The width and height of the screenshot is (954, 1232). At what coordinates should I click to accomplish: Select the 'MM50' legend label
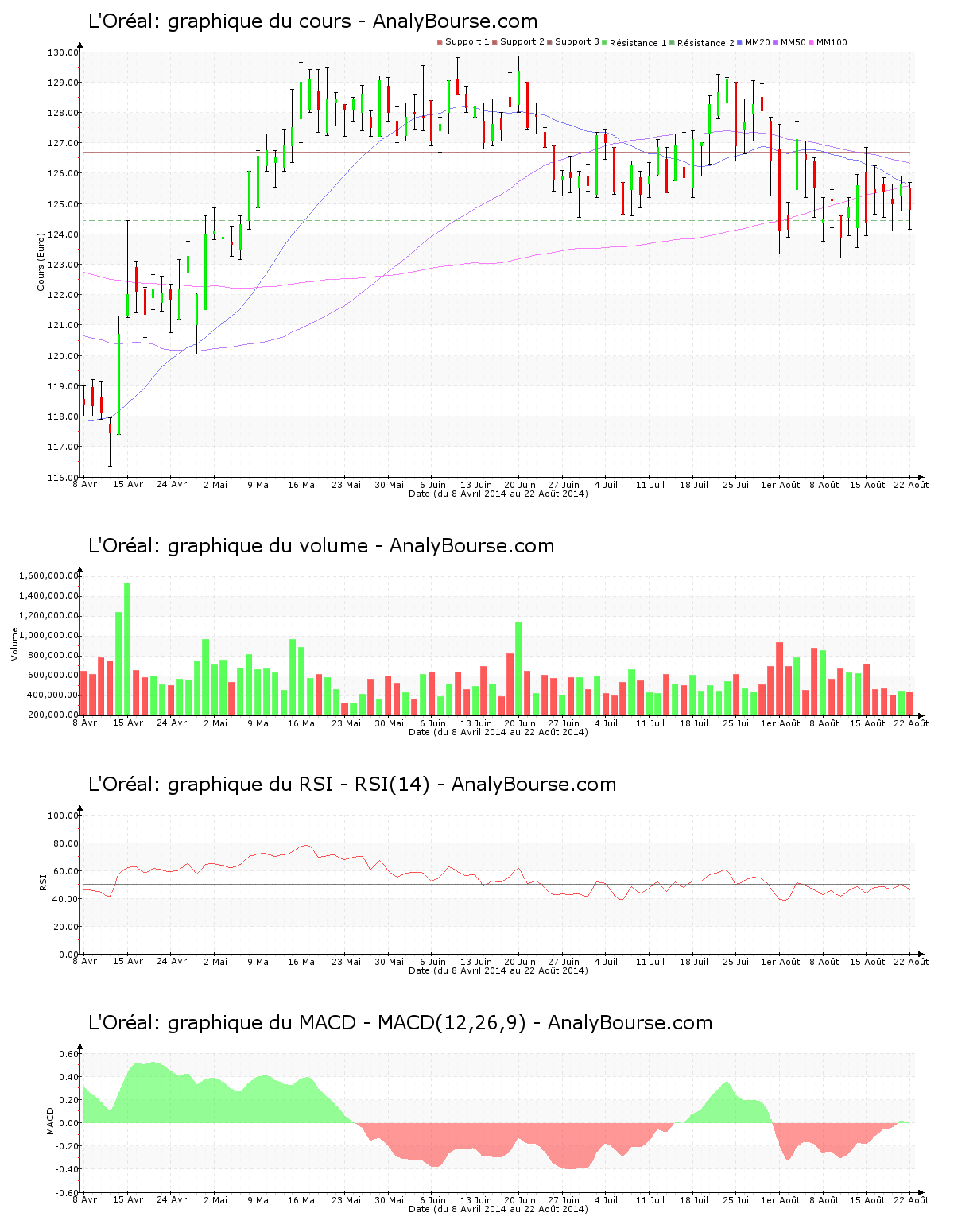[793, 42]
